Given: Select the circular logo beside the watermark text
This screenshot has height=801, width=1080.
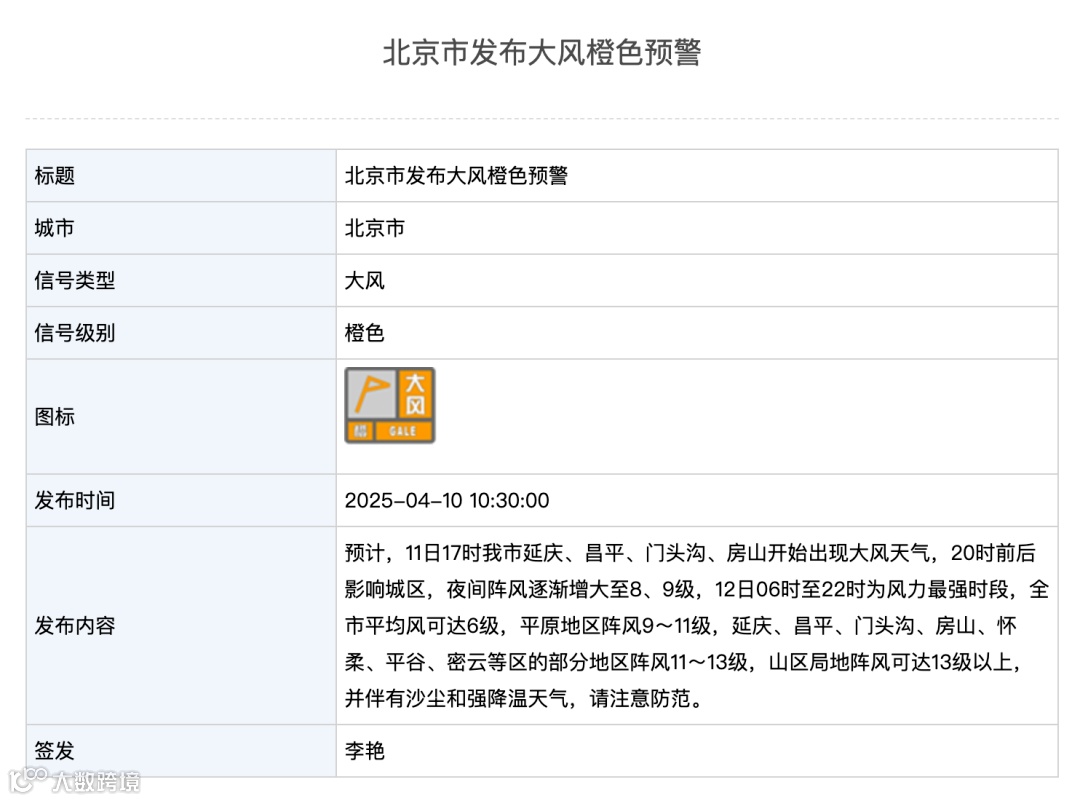Looking at the screenshot, I should point(25,780).
